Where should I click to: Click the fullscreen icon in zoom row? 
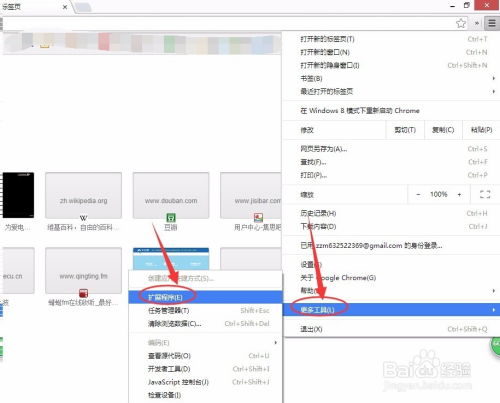[485, 194]
